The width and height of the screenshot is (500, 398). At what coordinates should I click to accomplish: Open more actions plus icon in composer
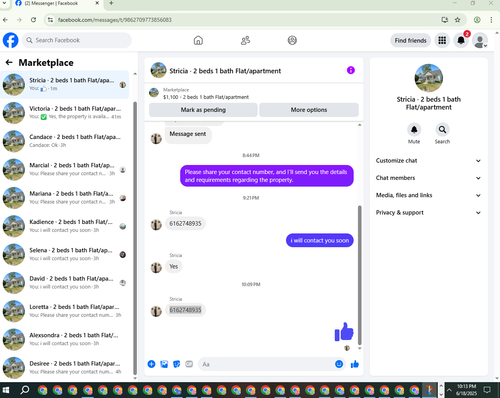151,364
